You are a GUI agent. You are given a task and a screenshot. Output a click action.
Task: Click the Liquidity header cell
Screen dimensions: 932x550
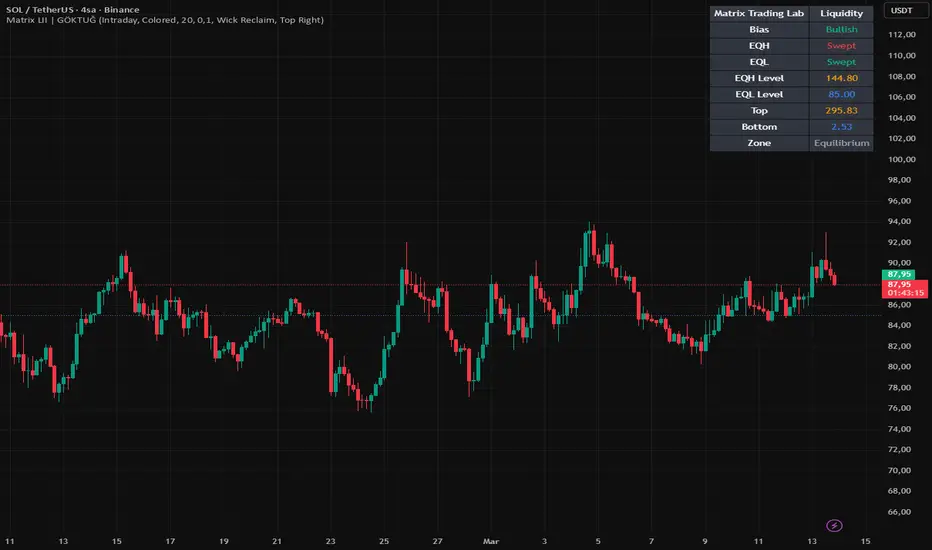pyautogui.click(x=841, y=13)
